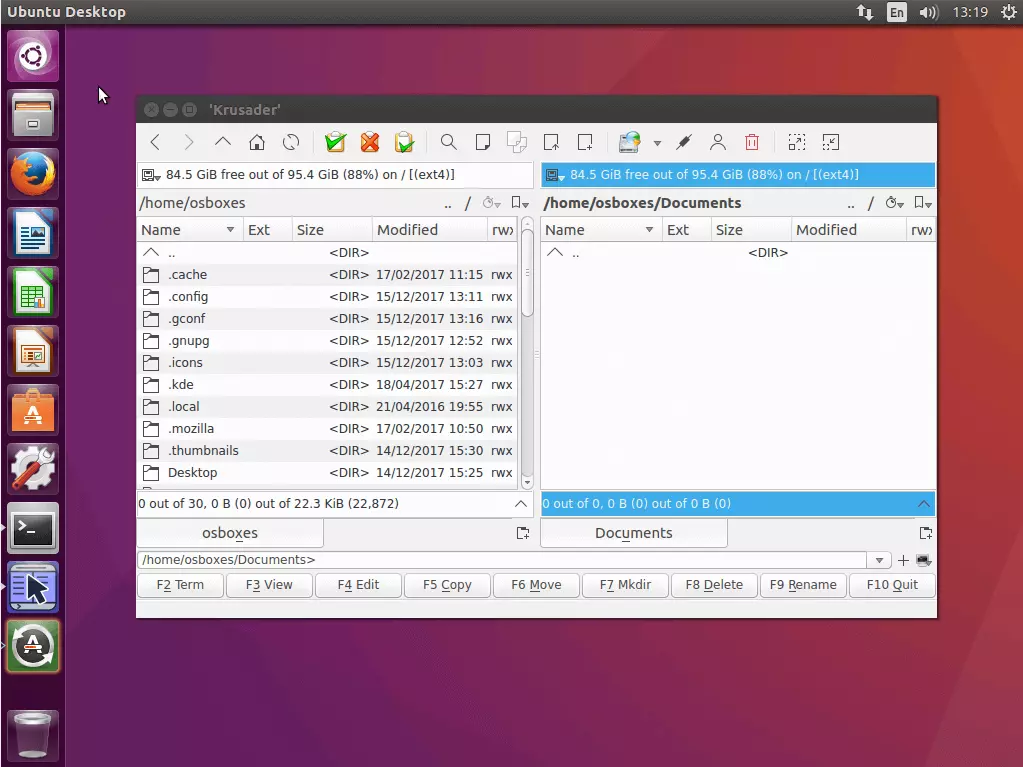The image size is (1023, 767).
Task: Open the En keyboard layout indicator
Action: (x=897, y=12)
